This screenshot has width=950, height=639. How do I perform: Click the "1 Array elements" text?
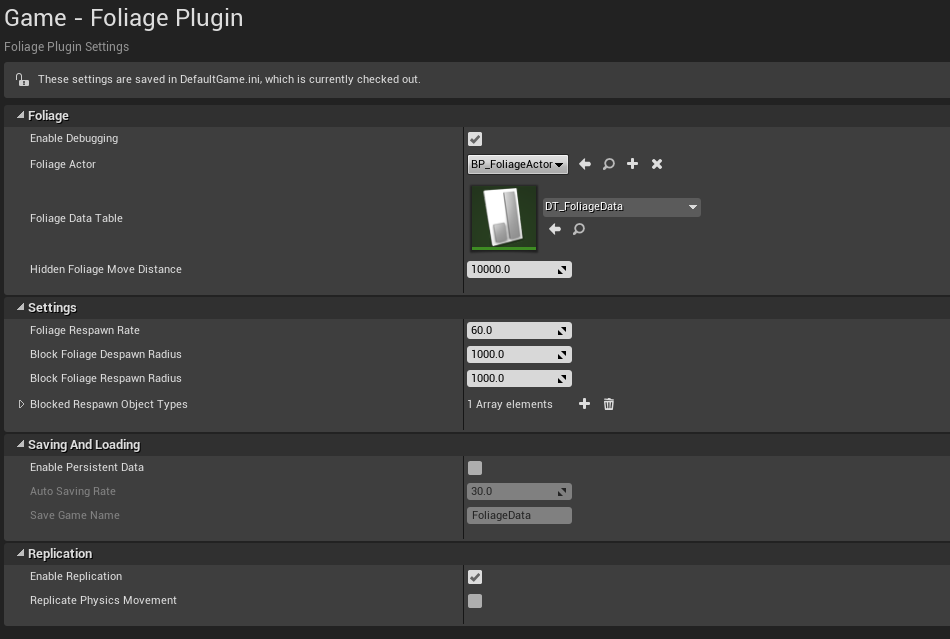point(510,404)
